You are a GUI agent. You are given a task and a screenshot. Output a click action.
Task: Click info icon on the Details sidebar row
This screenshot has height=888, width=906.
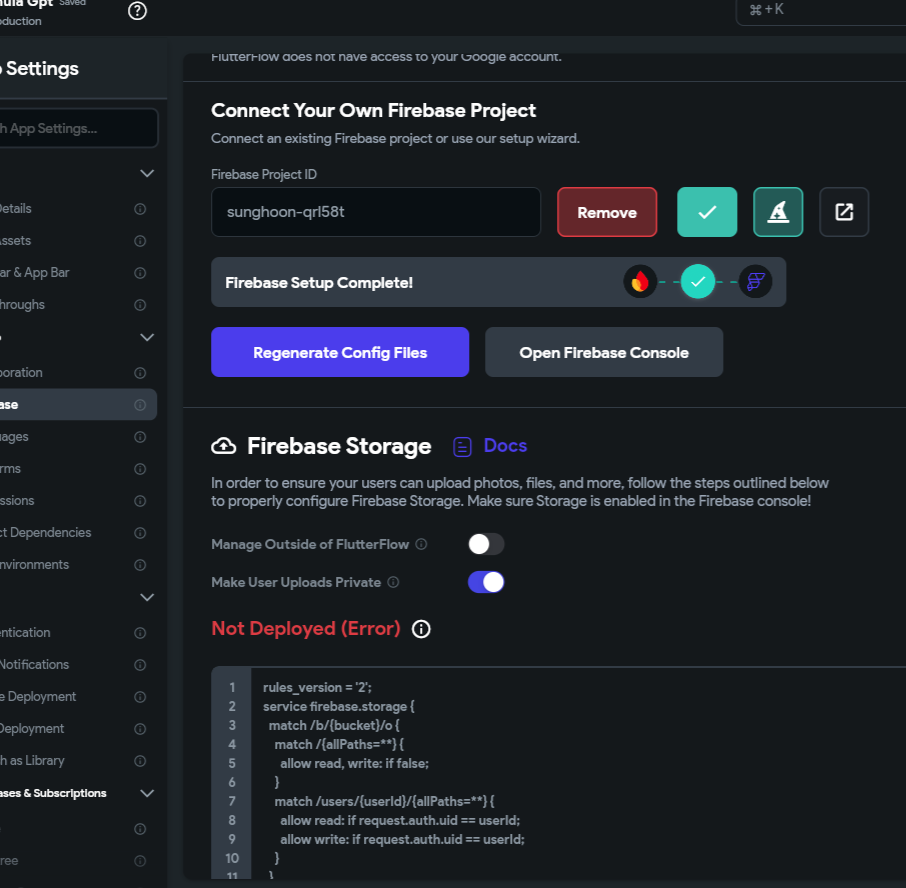pos(140,209)
